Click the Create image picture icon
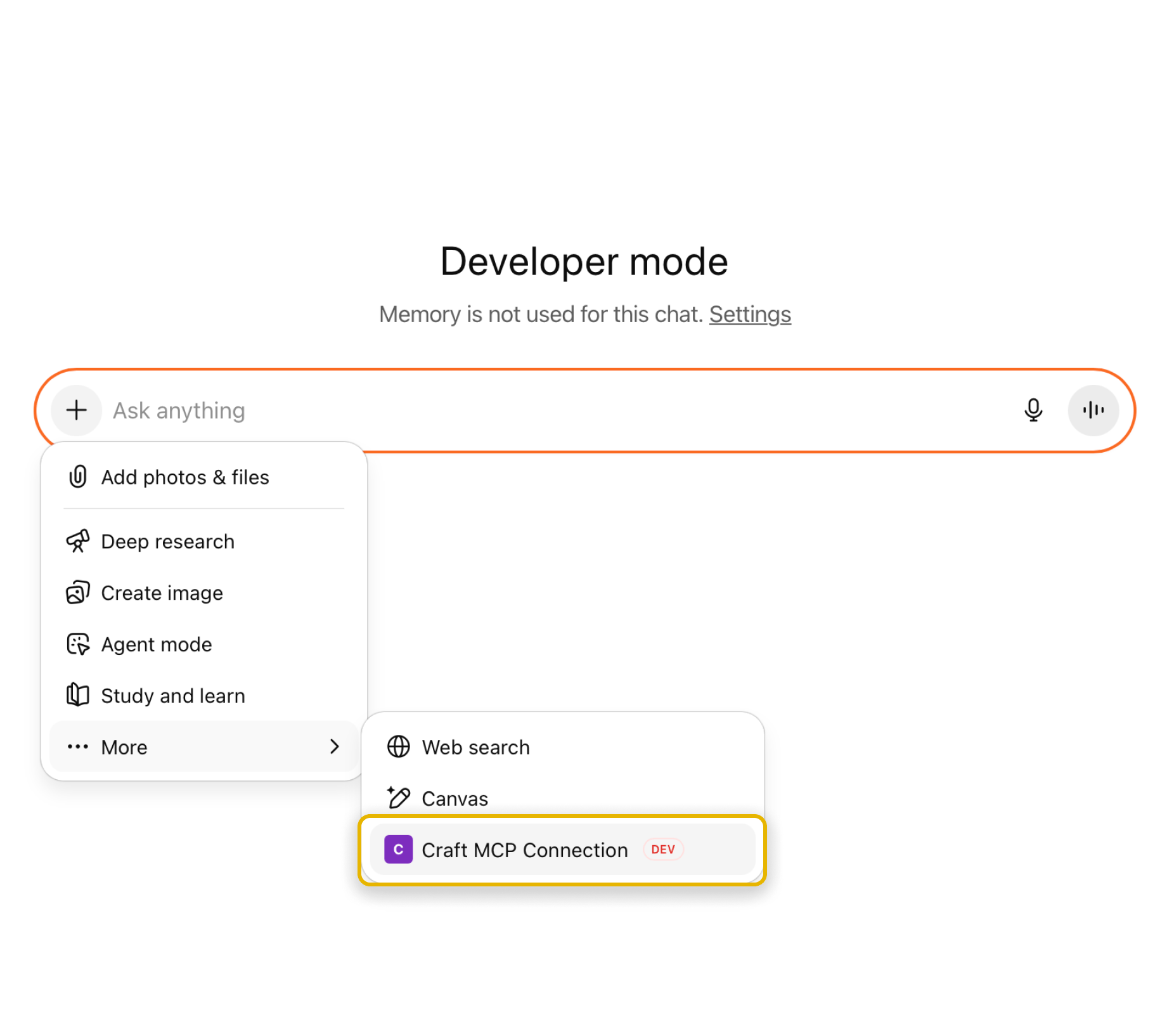The width and height of the screenshot is (1160, 1036). point(79,593)
